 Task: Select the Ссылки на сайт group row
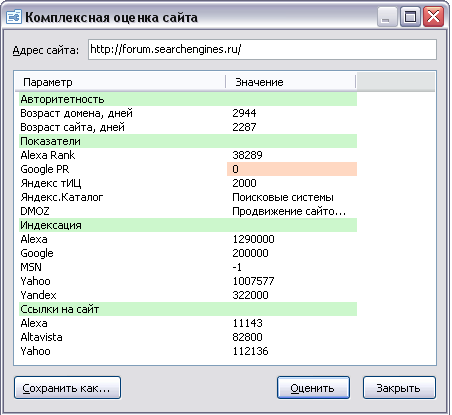tap(188, 309)
